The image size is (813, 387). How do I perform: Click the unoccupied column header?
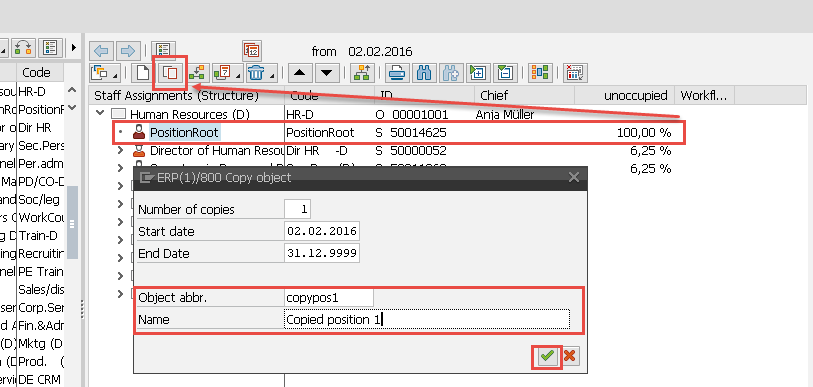click(x=624, y=95)
